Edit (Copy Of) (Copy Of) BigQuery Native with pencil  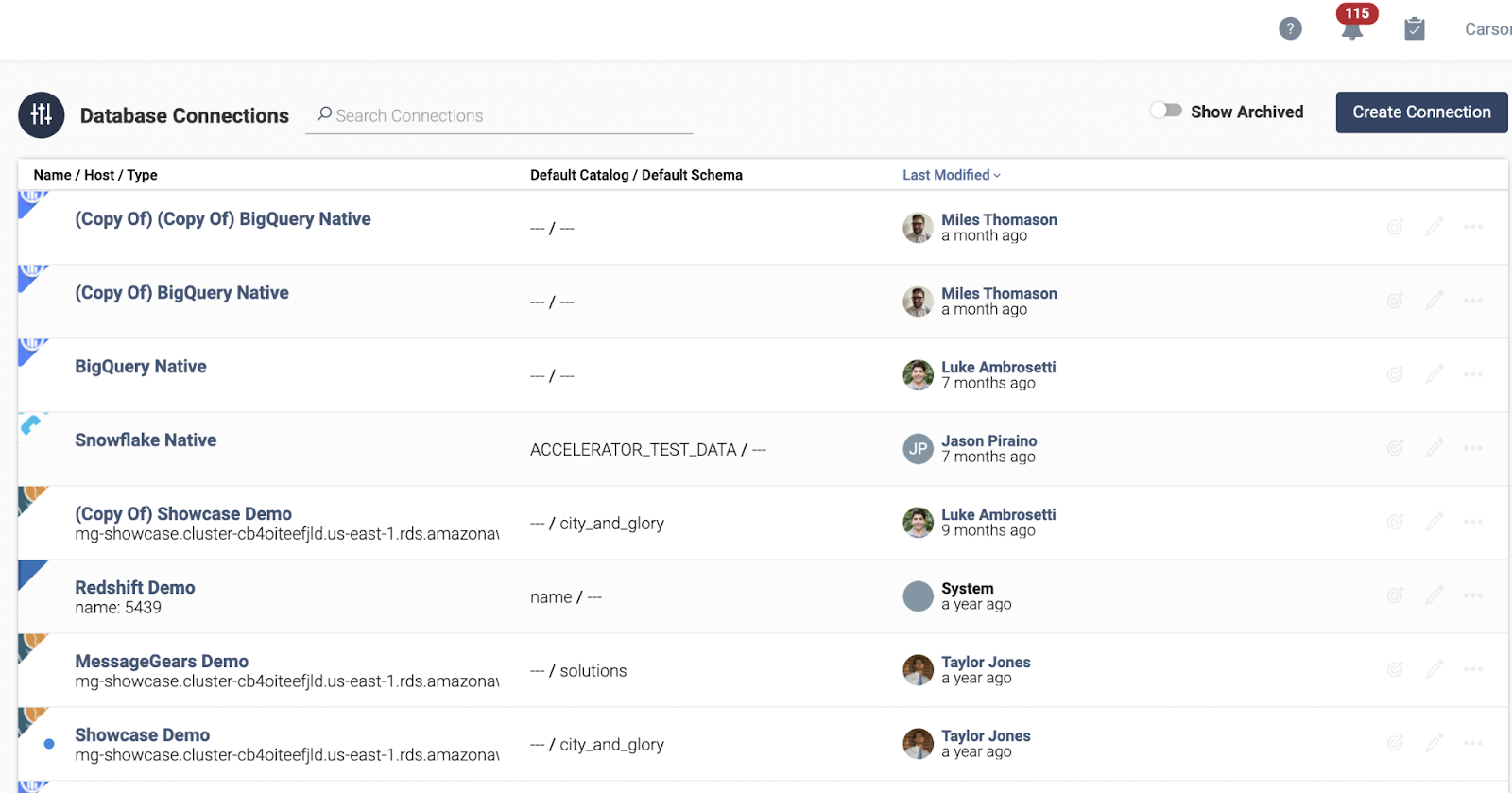(x=1435, y=227)
